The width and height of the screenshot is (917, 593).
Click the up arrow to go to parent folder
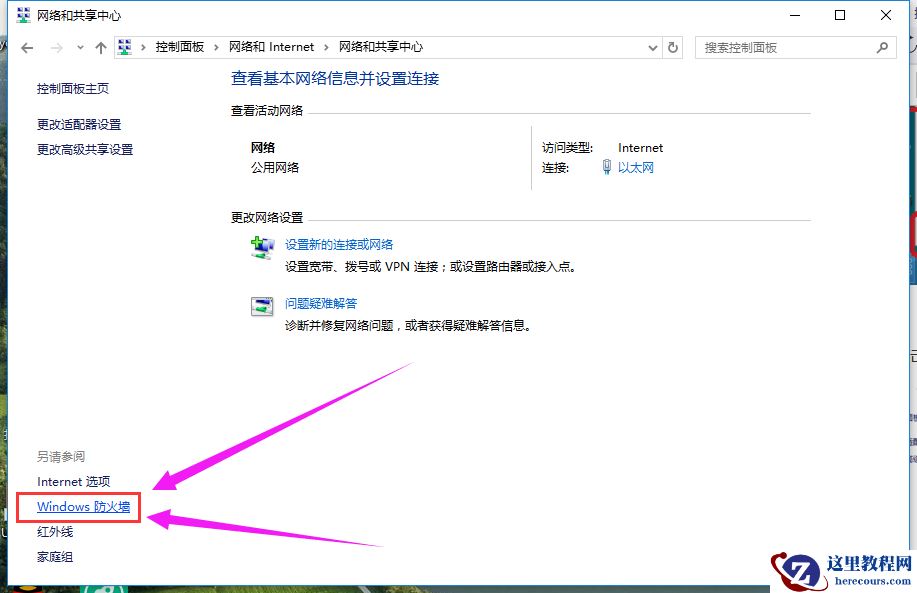(101, 47)
